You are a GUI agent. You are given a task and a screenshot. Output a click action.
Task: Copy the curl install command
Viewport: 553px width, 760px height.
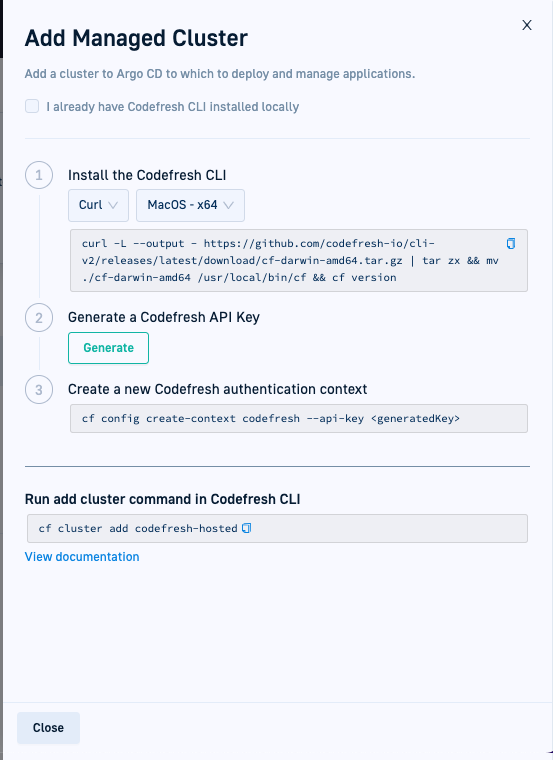[511, 243]
